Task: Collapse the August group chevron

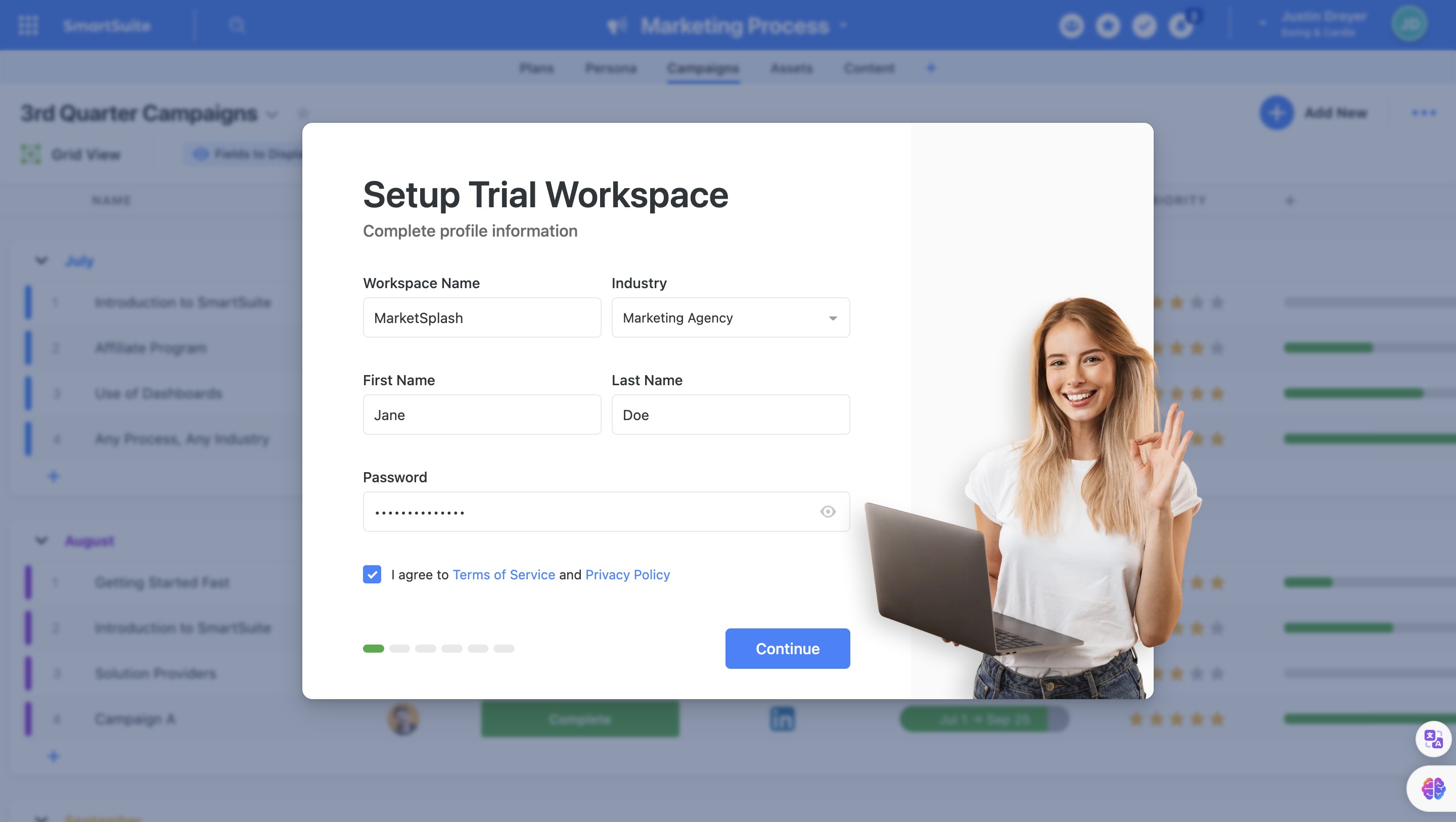Action: pyautogui.click(x=41, y=540)
